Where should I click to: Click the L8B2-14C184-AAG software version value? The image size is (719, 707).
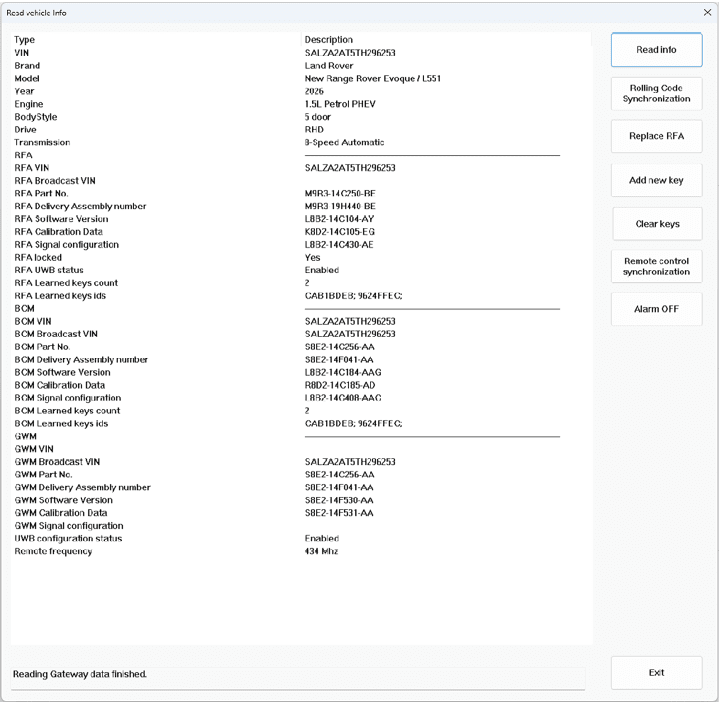click(343, 372)
